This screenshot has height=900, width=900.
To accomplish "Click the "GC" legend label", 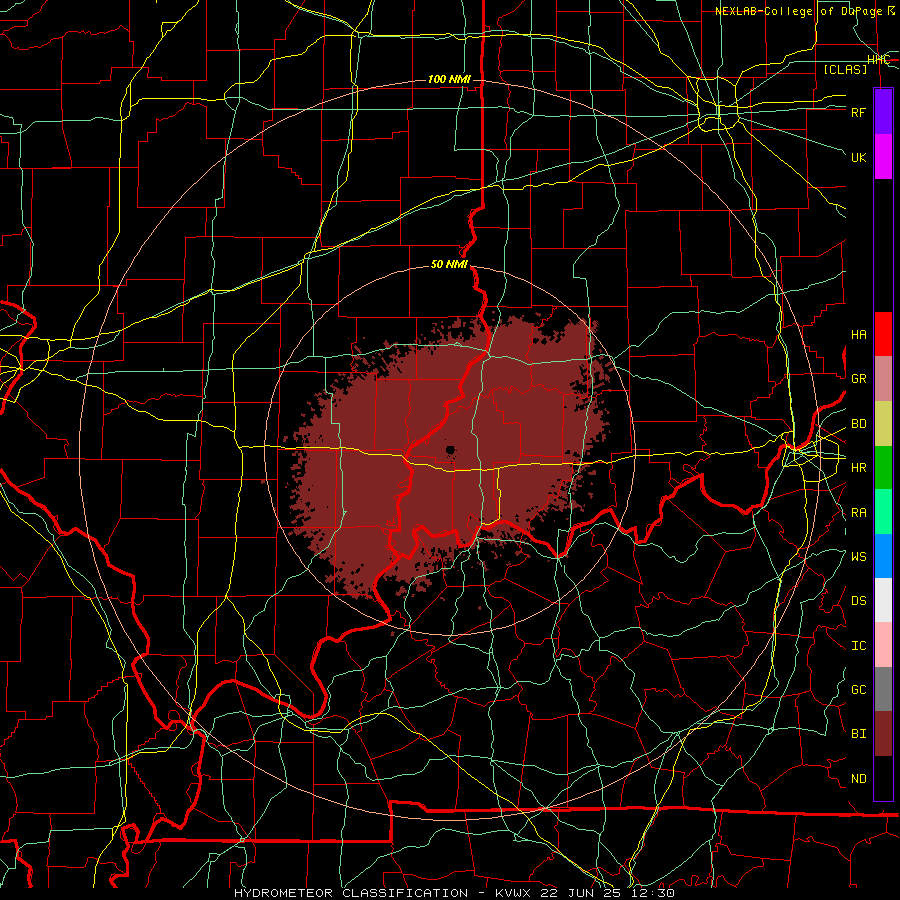I will pos(858,690).
